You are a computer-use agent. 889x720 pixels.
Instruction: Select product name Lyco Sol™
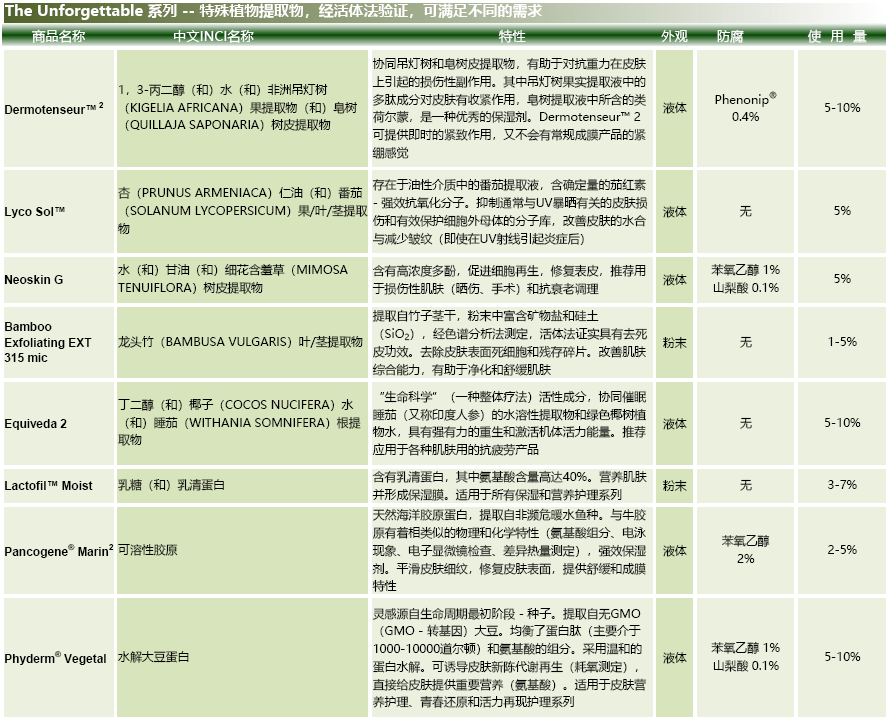[35, 211]
